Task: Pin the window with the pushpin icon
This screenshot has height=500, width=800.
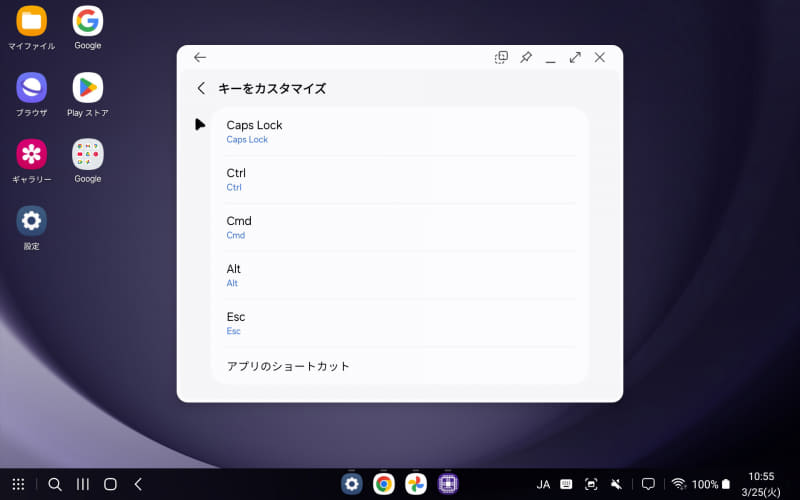Action: 526,58
